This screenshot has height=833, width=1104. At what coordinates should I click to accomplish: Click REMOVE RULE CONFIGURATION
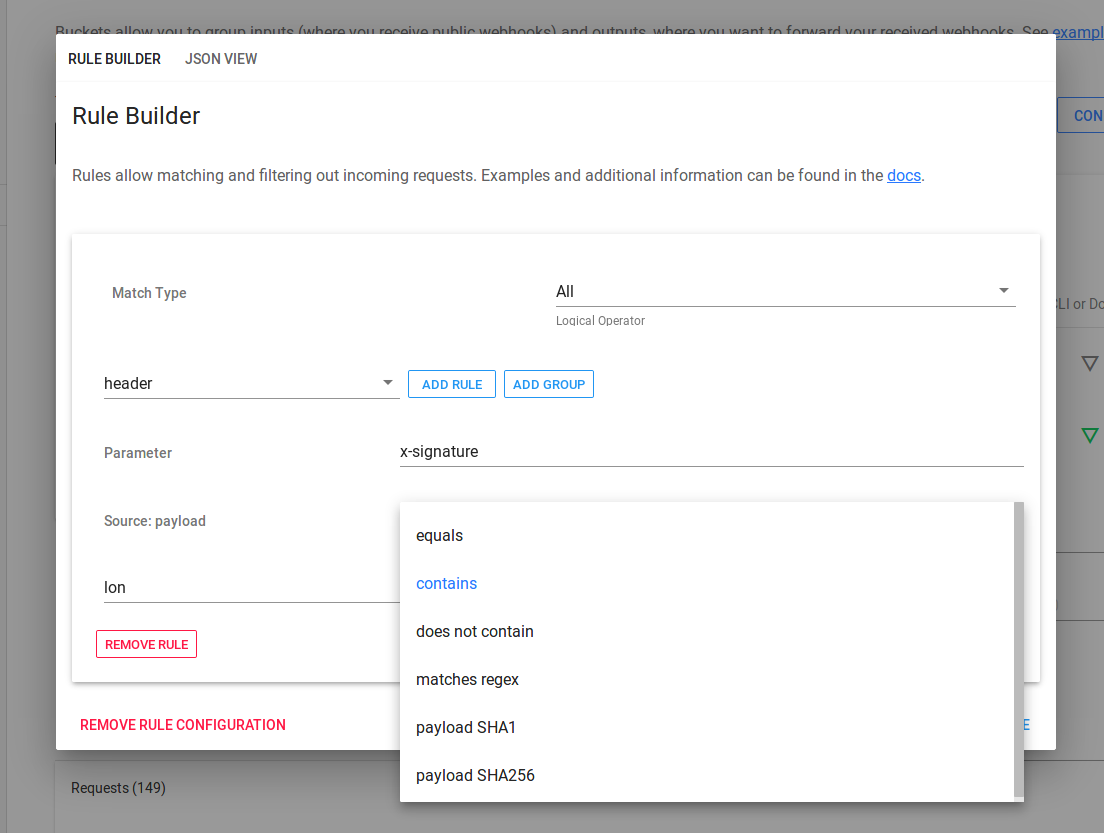point(182,724)
